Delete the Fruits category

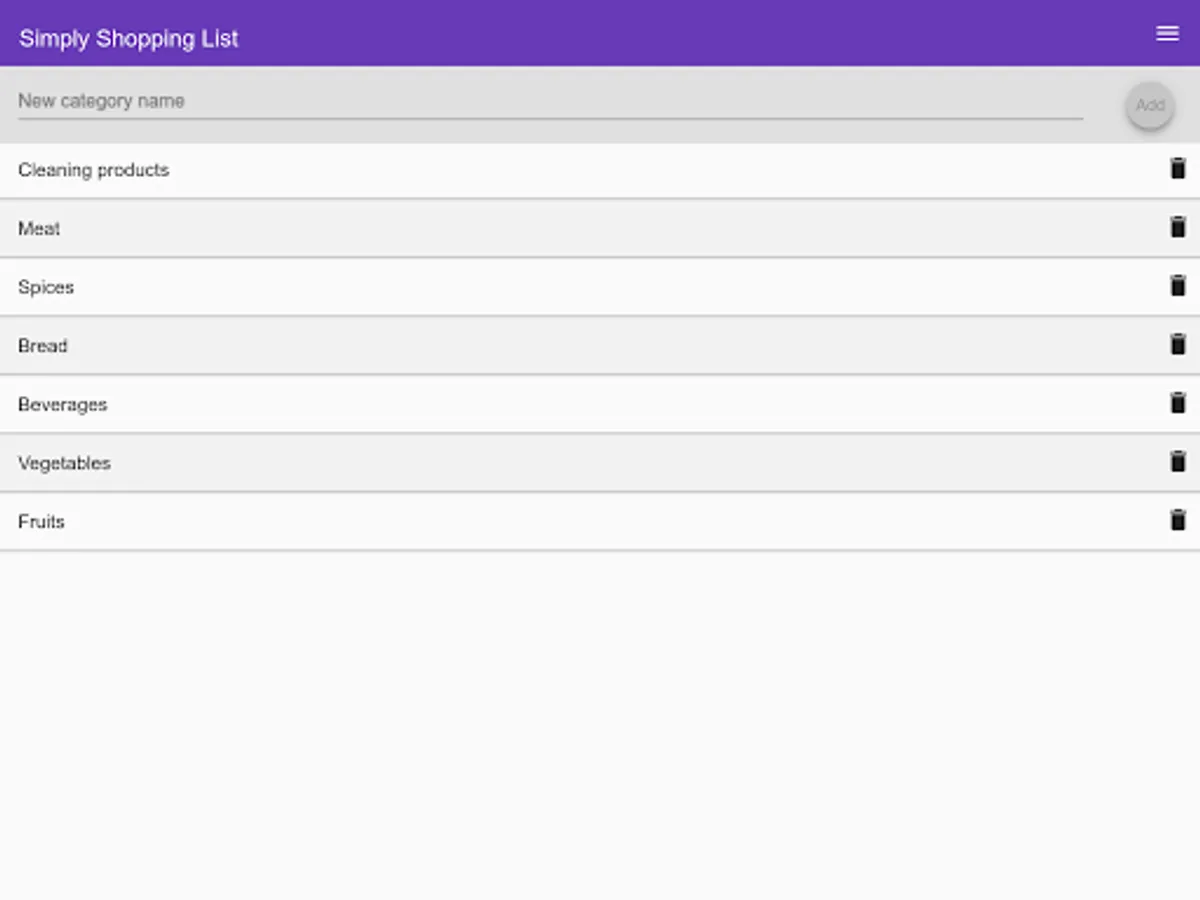coord(1178,520)
